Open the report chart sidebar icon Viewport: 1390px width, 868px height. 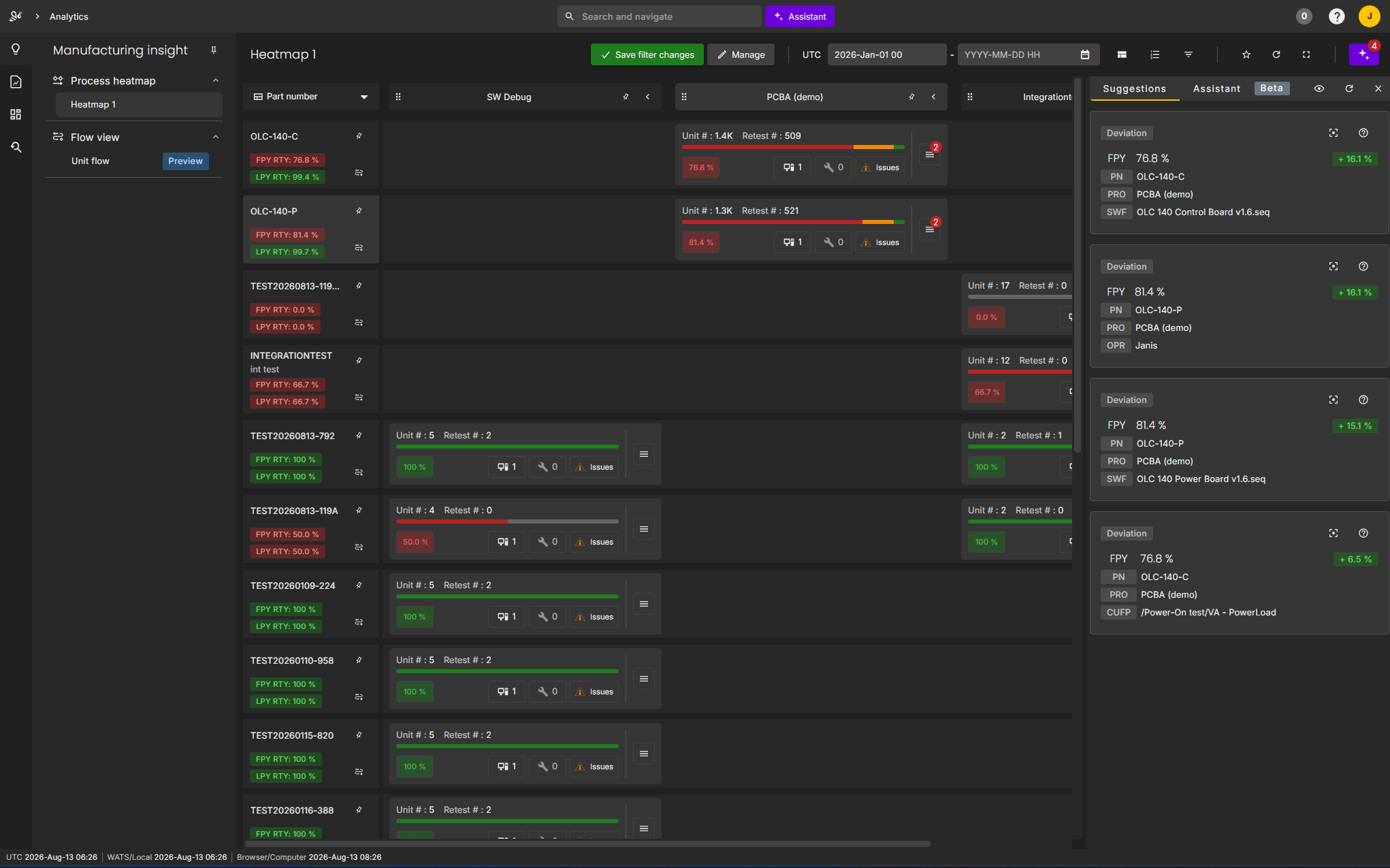[x=16, y=82]
